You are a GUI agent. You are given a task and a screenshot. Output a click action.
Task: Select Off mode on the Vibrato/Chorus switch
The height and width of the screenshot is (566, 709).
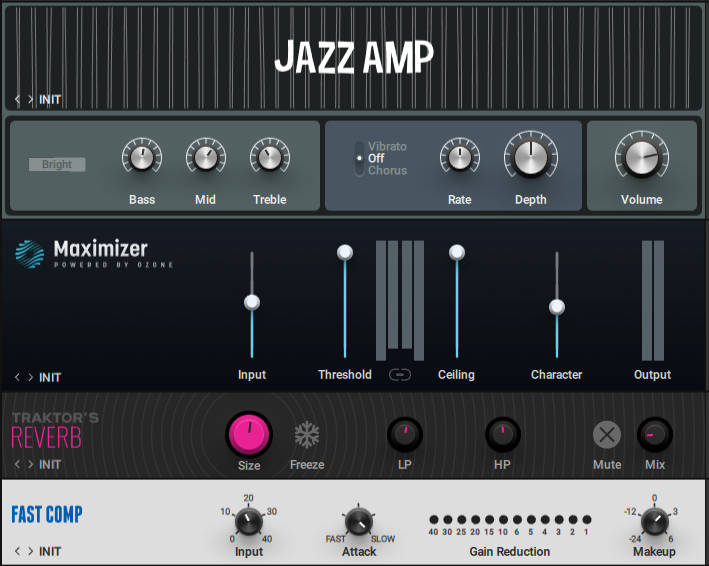pyautogui.click(x=376, y=158)
